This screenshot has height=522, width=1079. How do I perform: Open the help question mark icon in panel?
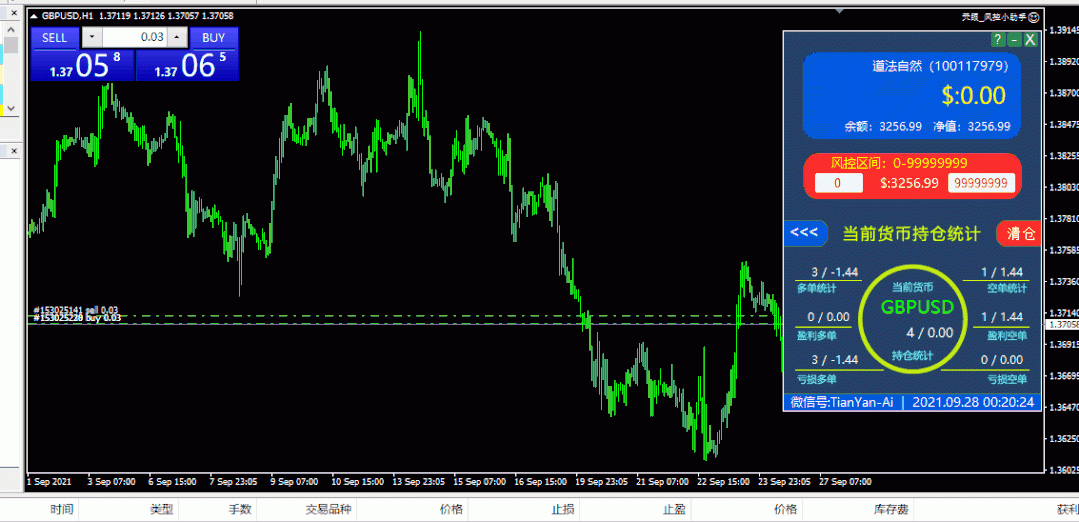click(x=997, y=39)
